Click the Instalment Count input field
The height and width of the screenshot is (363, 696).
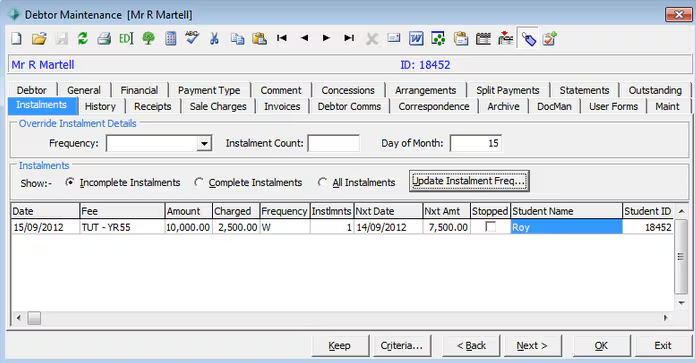pyautogui.click(x=334, y=143)
